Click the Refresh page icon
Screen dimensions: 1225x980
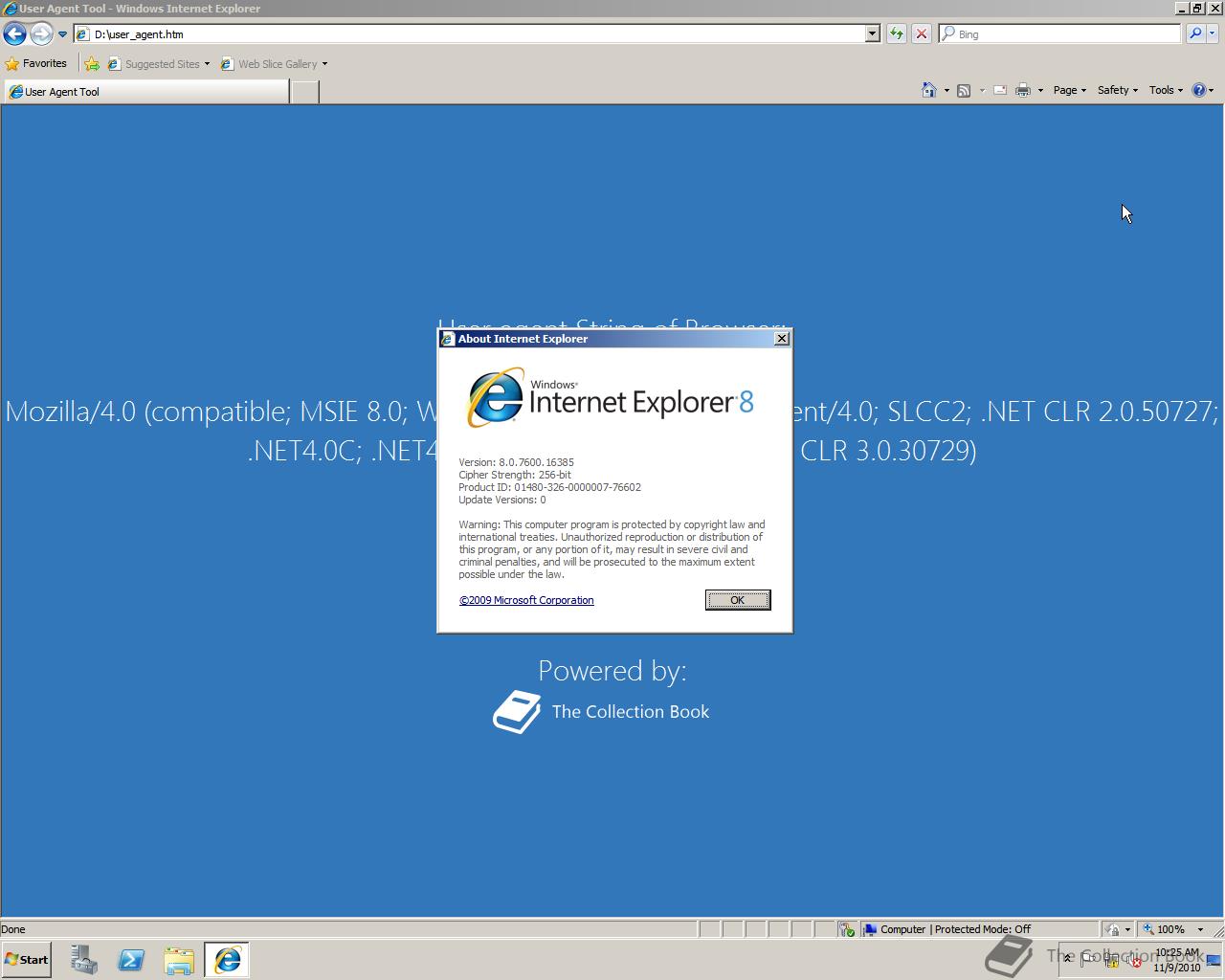pyautogui.click(x=896, y=33)
